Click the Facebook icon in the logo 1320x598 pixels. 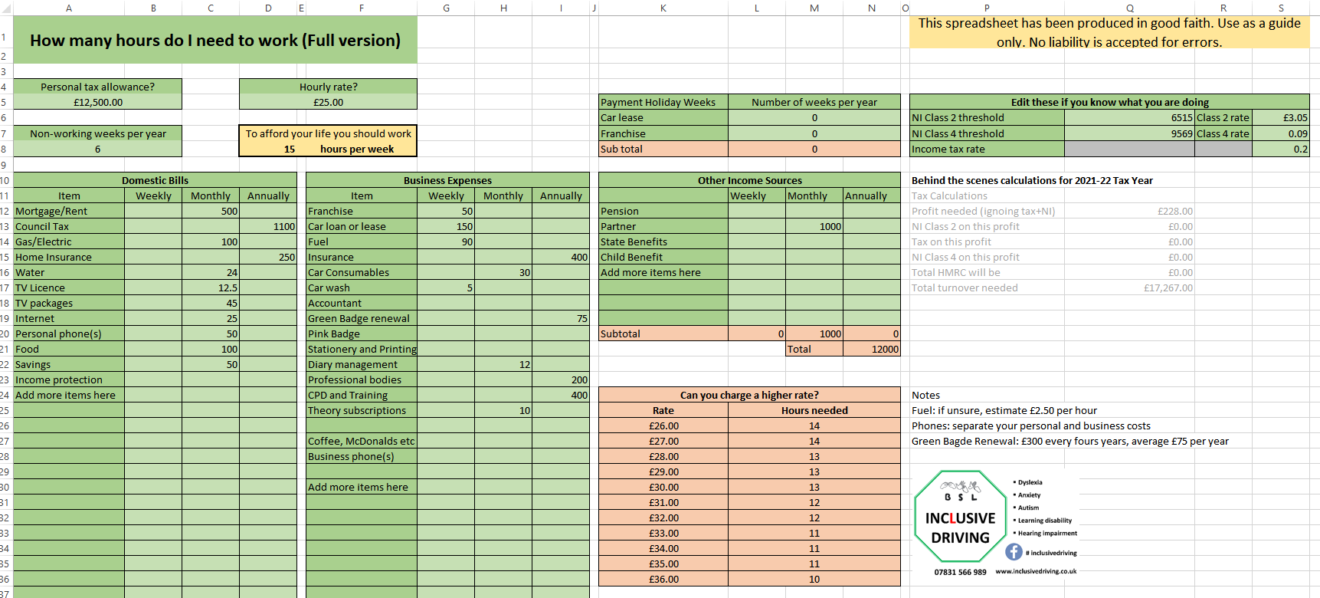1014,552
